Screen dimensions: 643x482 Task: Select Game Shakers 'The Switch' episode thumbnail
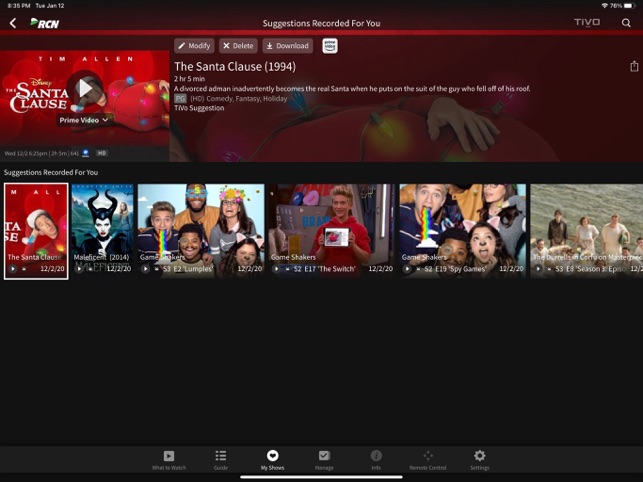coord(331,231)
